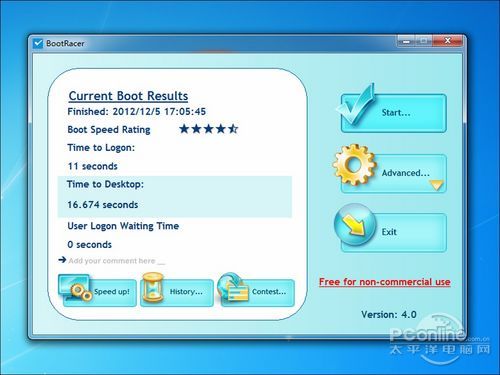
Task: Follow the Free for non-commercial use link
Action: pos(385,282)
